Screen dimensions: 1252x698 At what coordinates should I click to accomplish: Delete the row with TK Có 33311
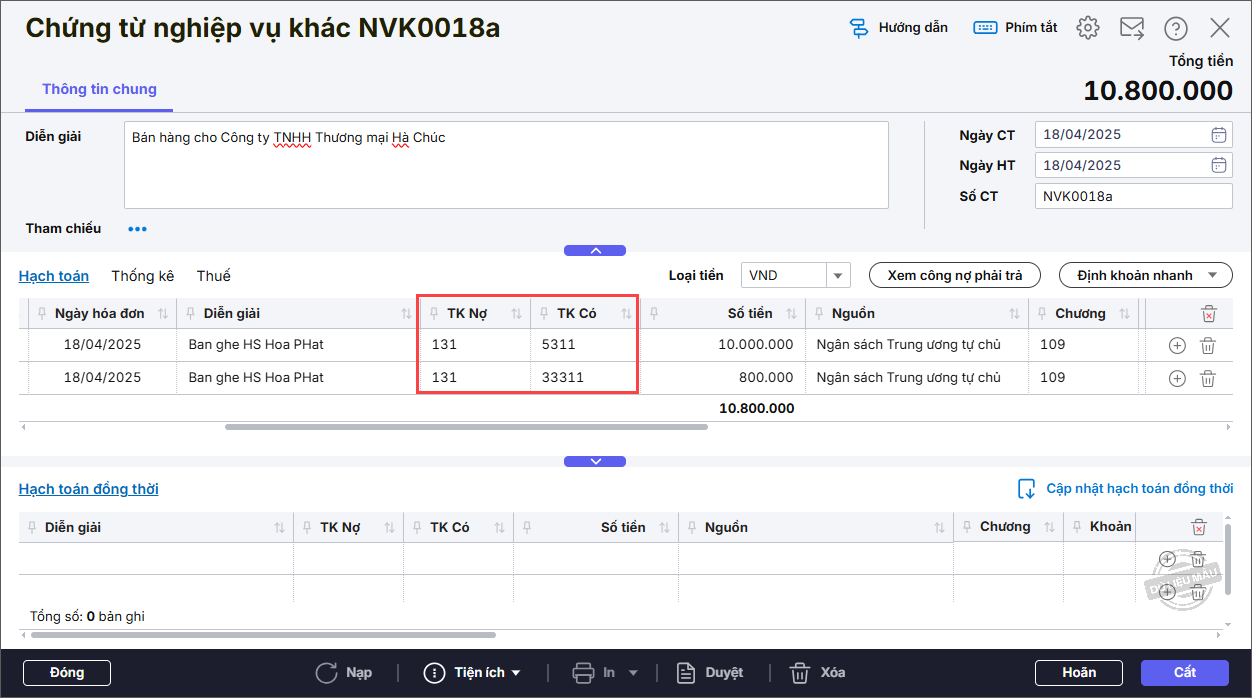point(1207,378)
